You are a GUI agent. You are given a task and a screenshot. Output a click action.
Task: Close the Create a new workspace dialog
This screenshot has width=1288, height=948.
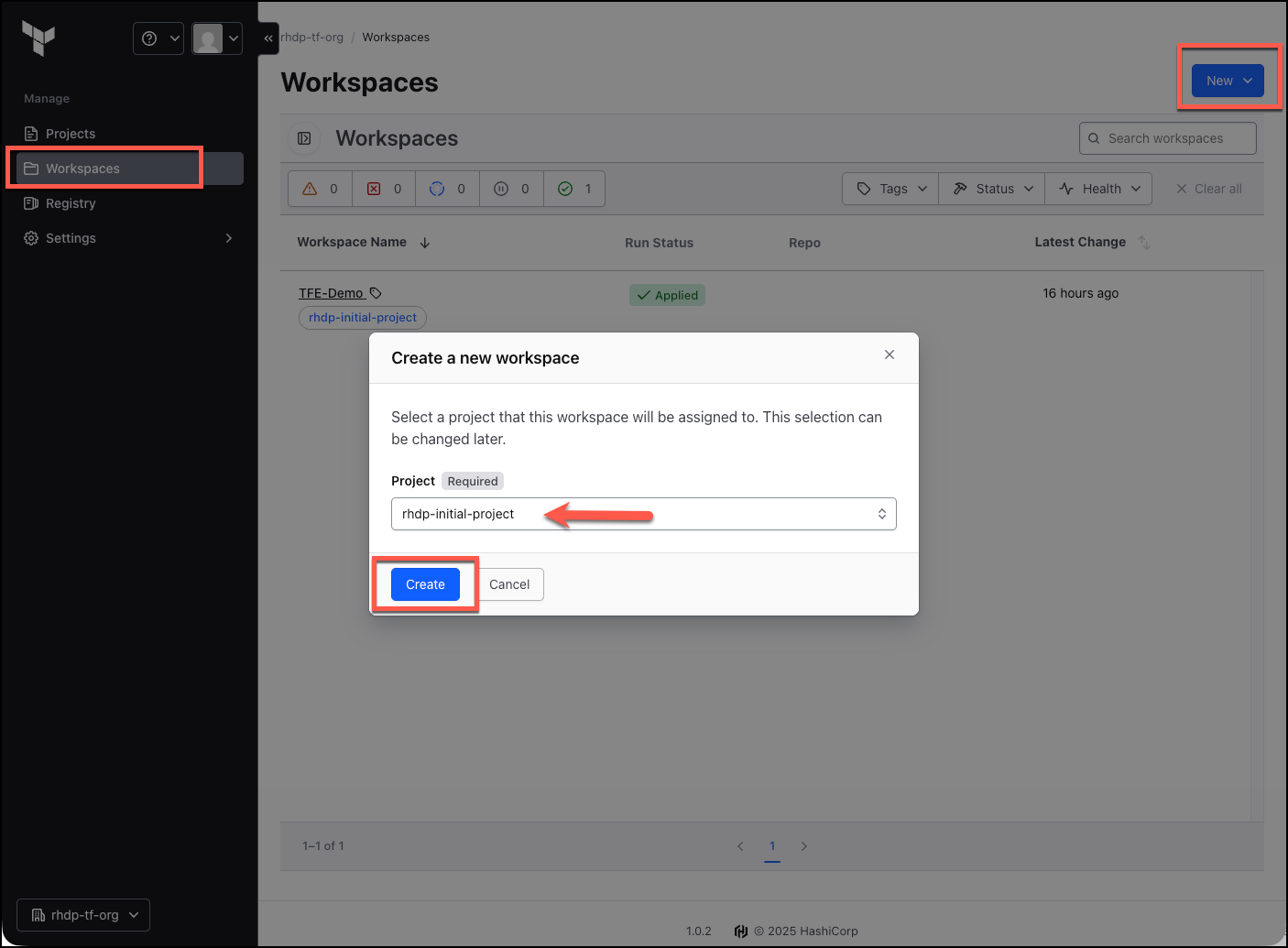(890, 354)
